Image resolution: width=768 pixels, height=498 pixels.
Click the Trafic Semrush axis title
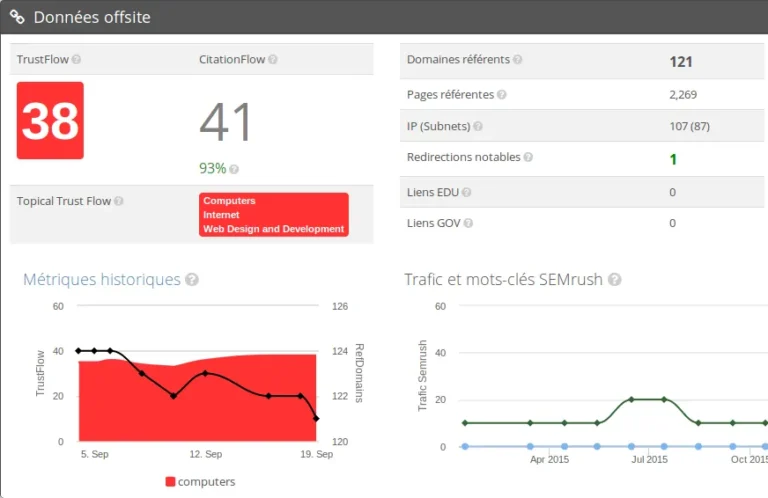pos(422,376)
